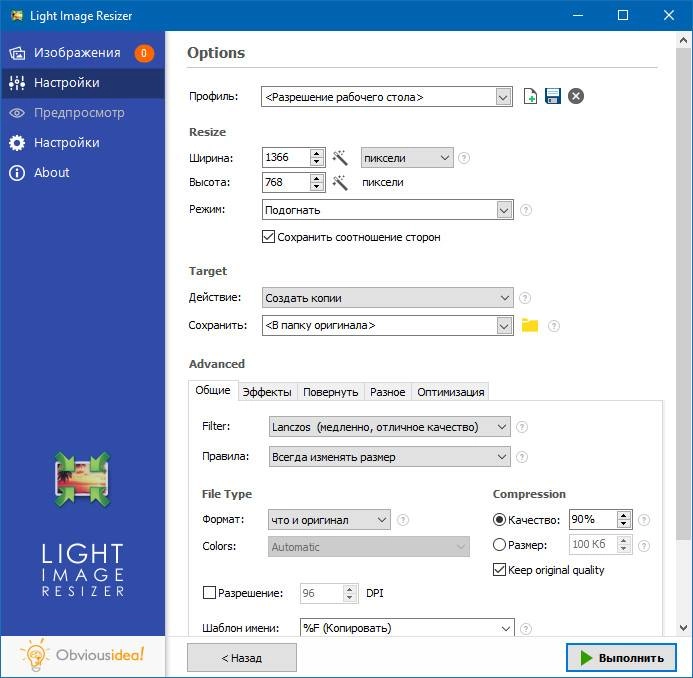
Task: Open the Сохранить location dropdown
Action: pyautogui.click(x=388, y=325)
